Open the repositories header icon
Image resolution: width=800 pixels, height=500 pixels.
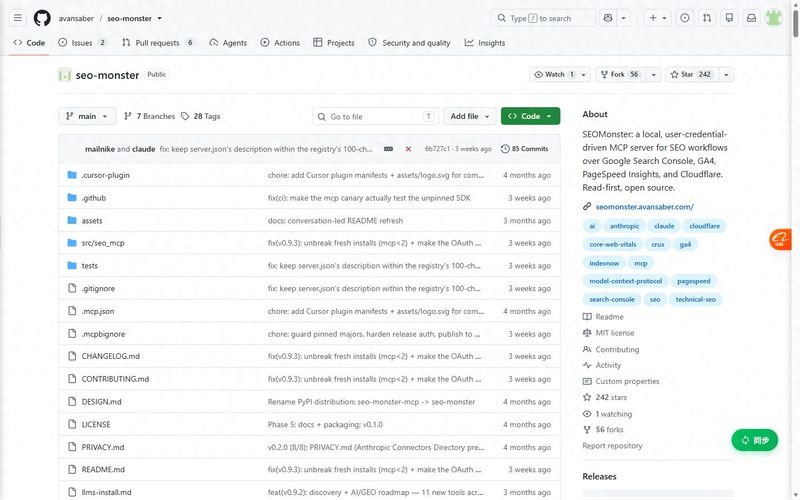click(x=729, y=18)
